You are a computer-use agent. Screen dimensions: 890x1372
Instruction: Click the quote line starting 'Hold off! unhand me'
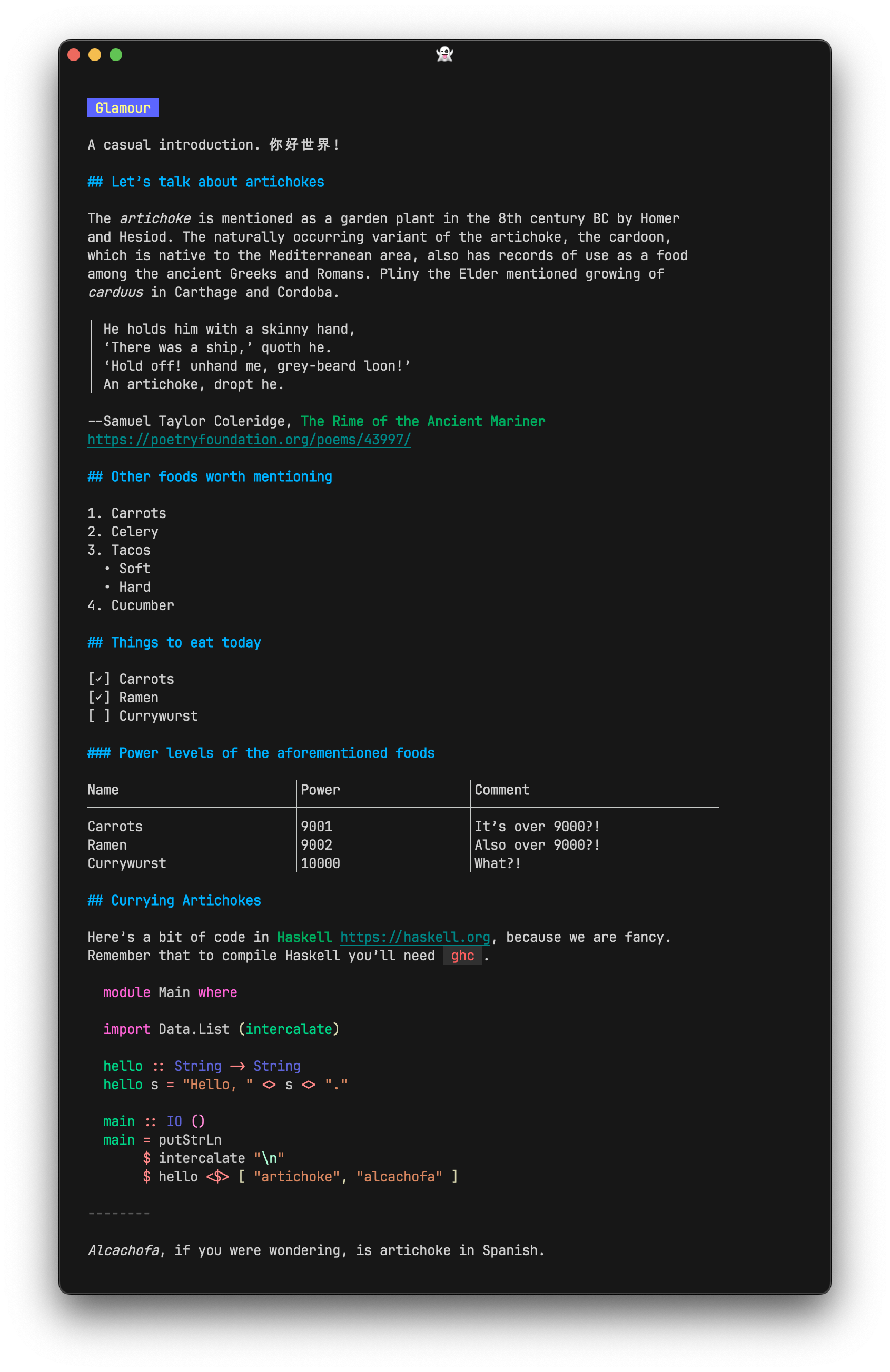click(257, 366)
